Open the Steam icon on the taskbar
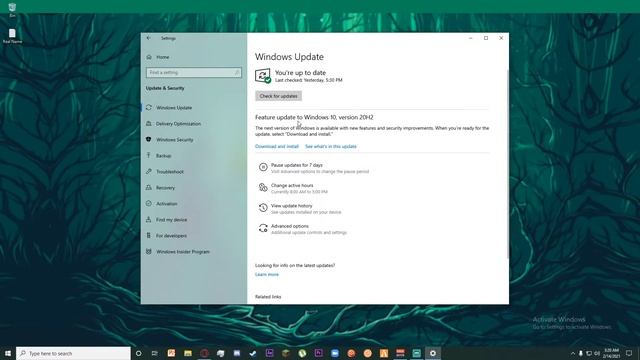Viewport: 640px width, 360px height. (x=253, y=353)
